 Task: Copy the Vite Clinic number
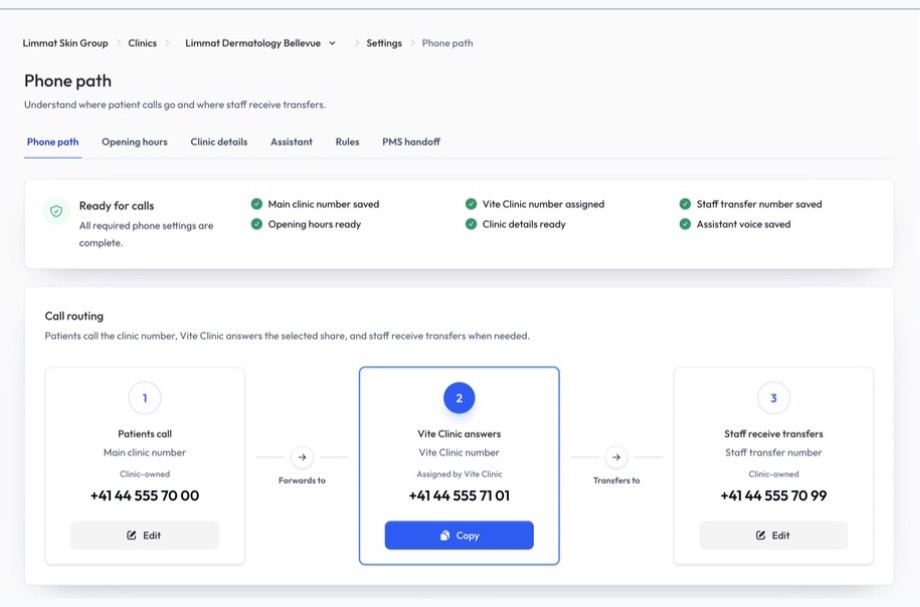[x=459, y=535]
